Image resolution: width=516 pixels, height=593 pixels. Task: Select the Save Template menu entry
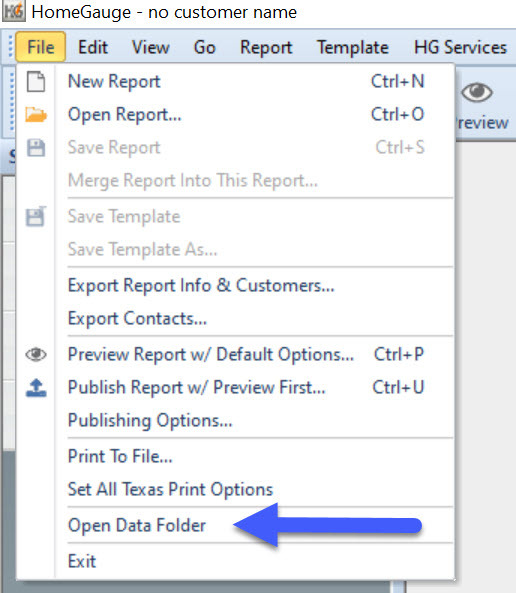235,217
